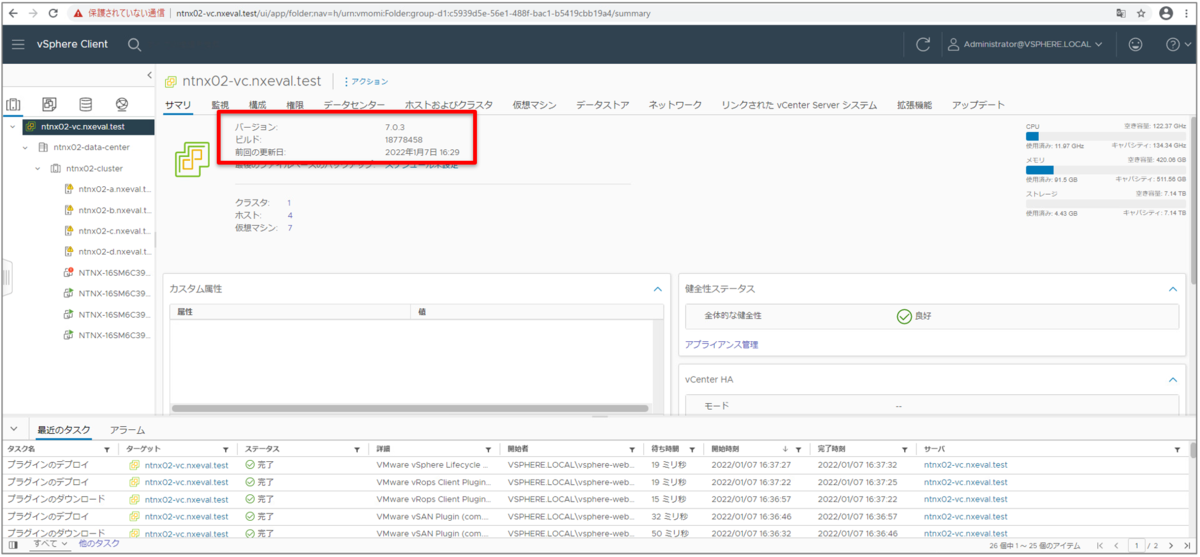Collapse the vCenter HA panel
The image size is (1200, 557).
tap(1173, 380)
